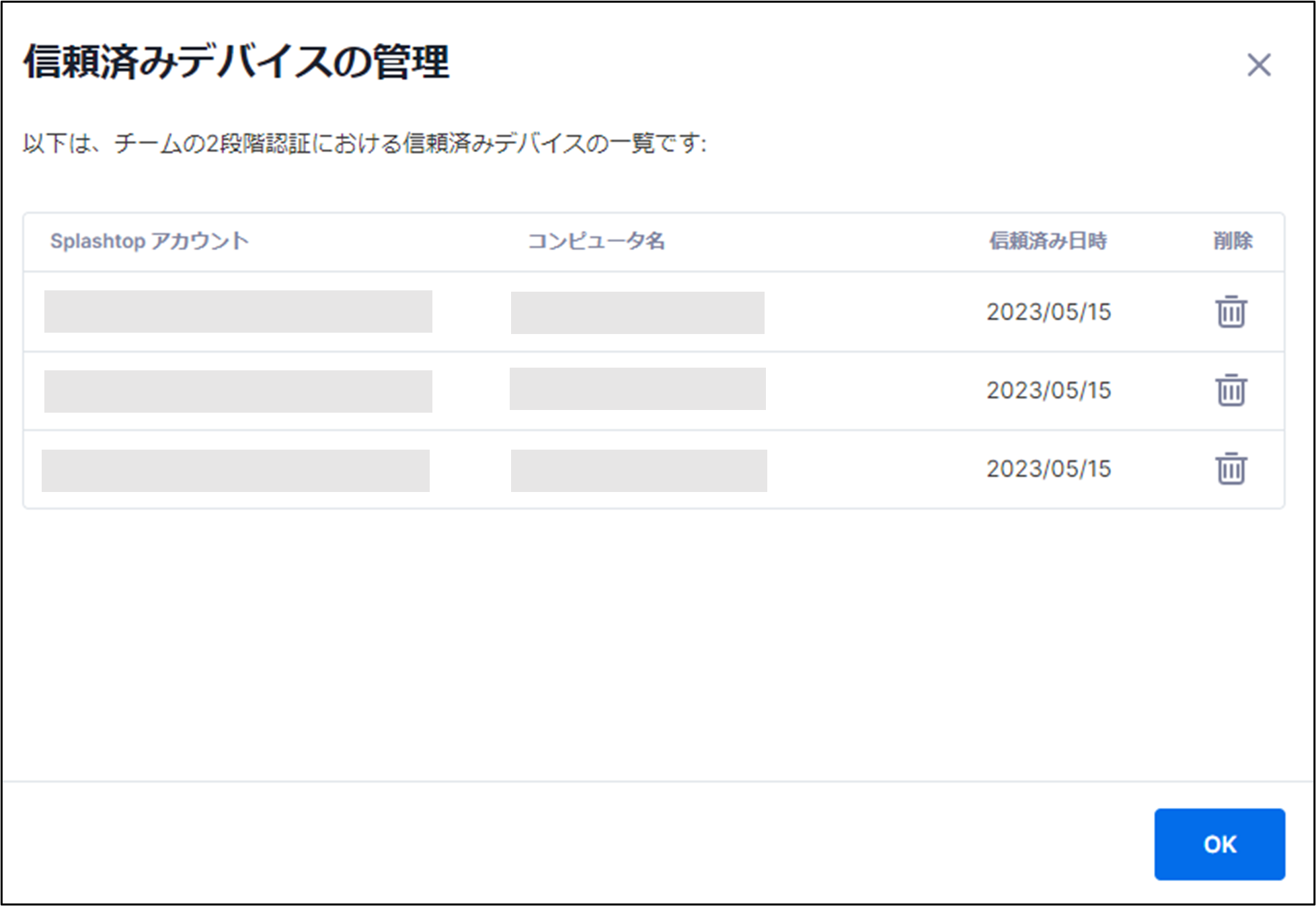Click the 削除 column header
The height and width of the screenshot is (906, 1316).
point(1233,241)
